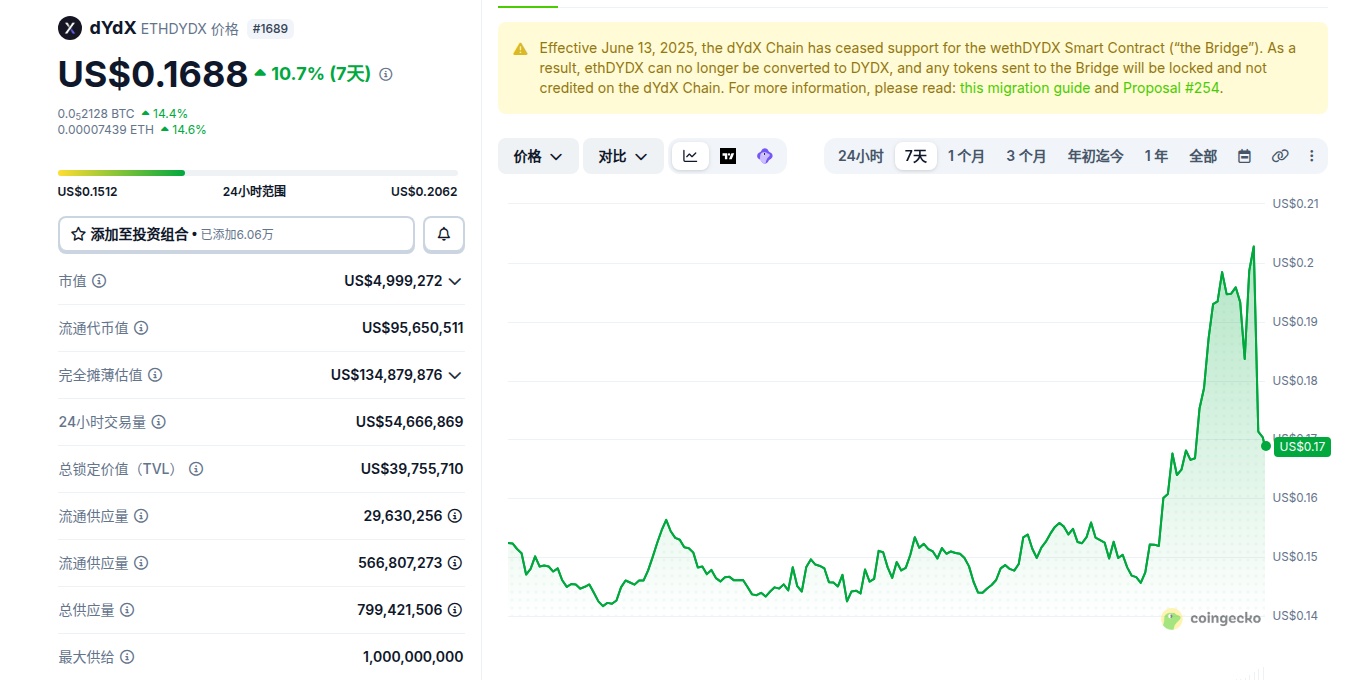This screenshot has height=680, width=1360.
Task: Select the 年初迄今 time range tab
Action: pos(1095,156)
